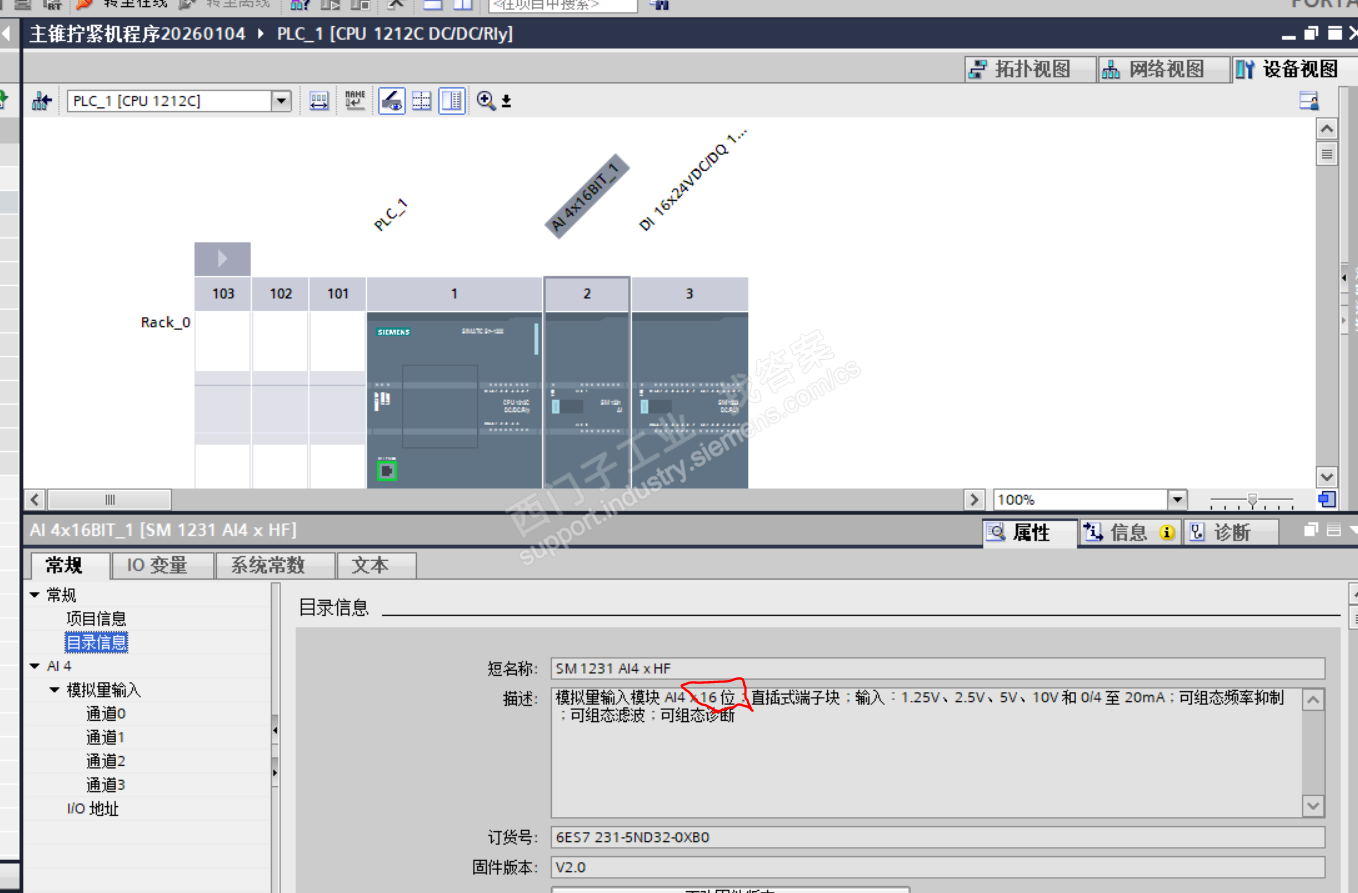
Task: Click the collapse arrow left of the project breadcrumb
Action: click(x=5, y=34)
